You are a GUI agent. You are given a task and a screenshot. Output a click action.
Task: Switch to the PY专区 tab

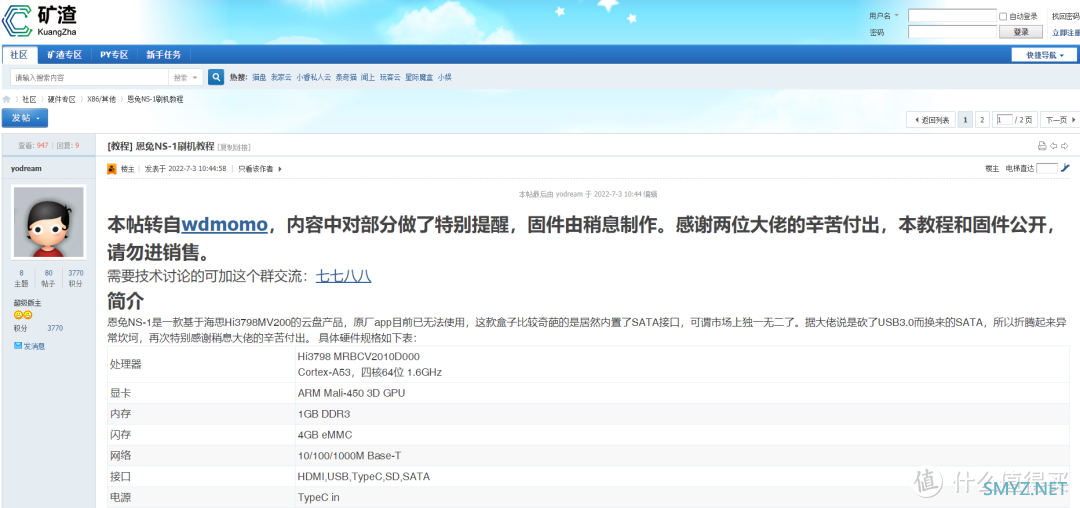point(114,55)
